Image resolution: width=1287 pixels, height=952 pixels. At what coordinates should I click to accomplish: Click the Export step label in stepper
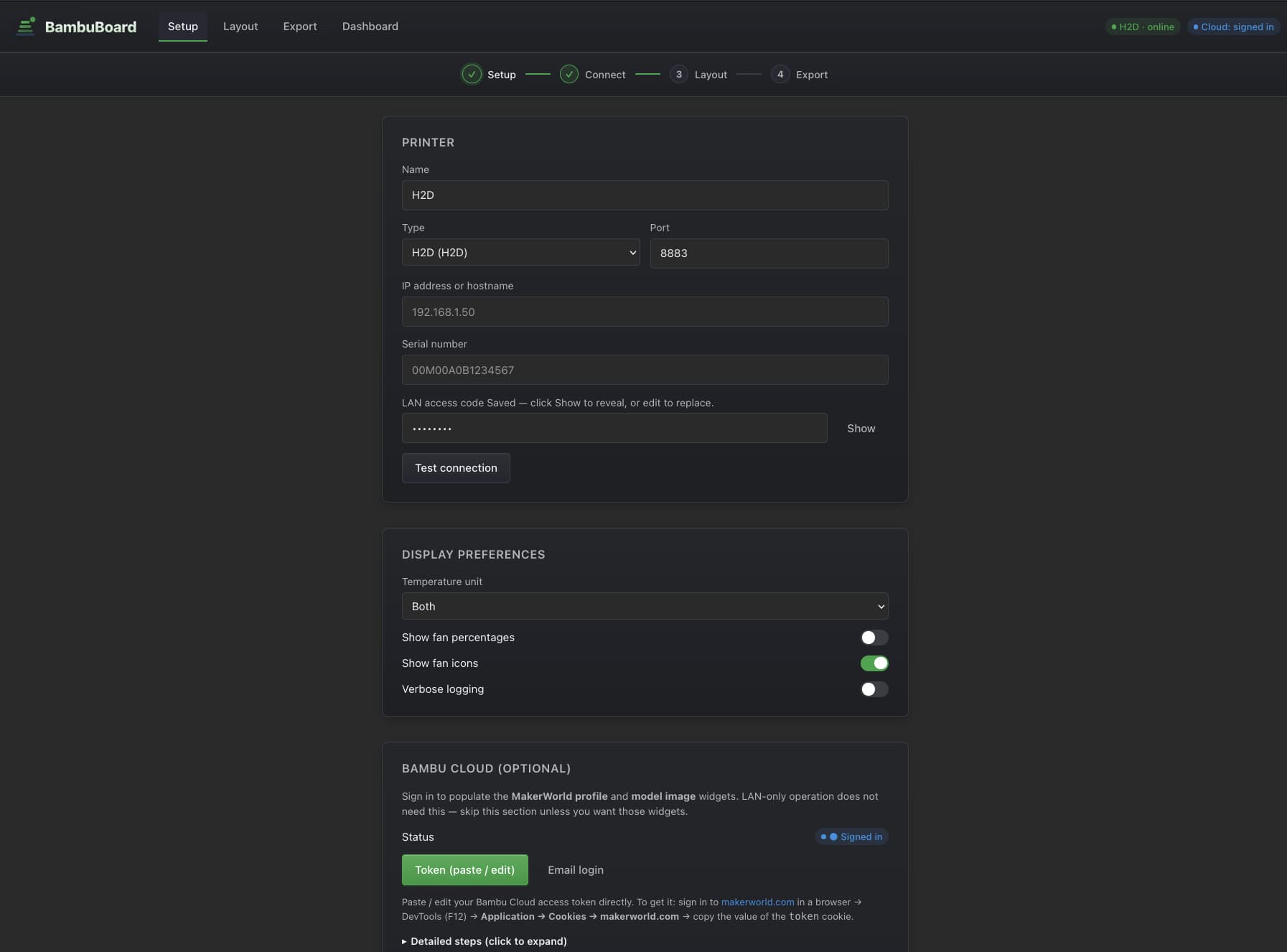click(x=812, y=75)
